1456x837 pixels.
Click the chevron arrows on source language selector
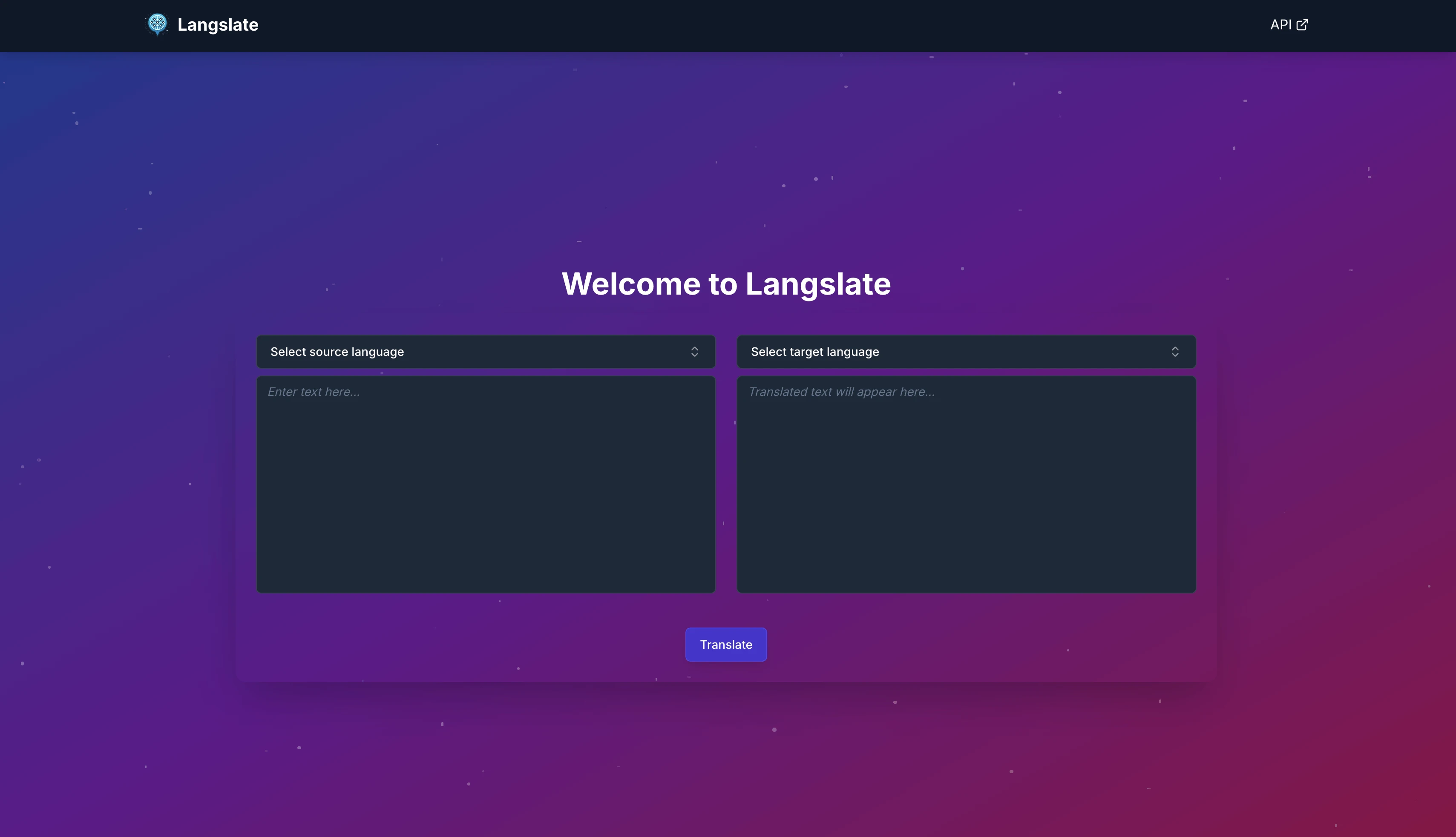(695, 352)
